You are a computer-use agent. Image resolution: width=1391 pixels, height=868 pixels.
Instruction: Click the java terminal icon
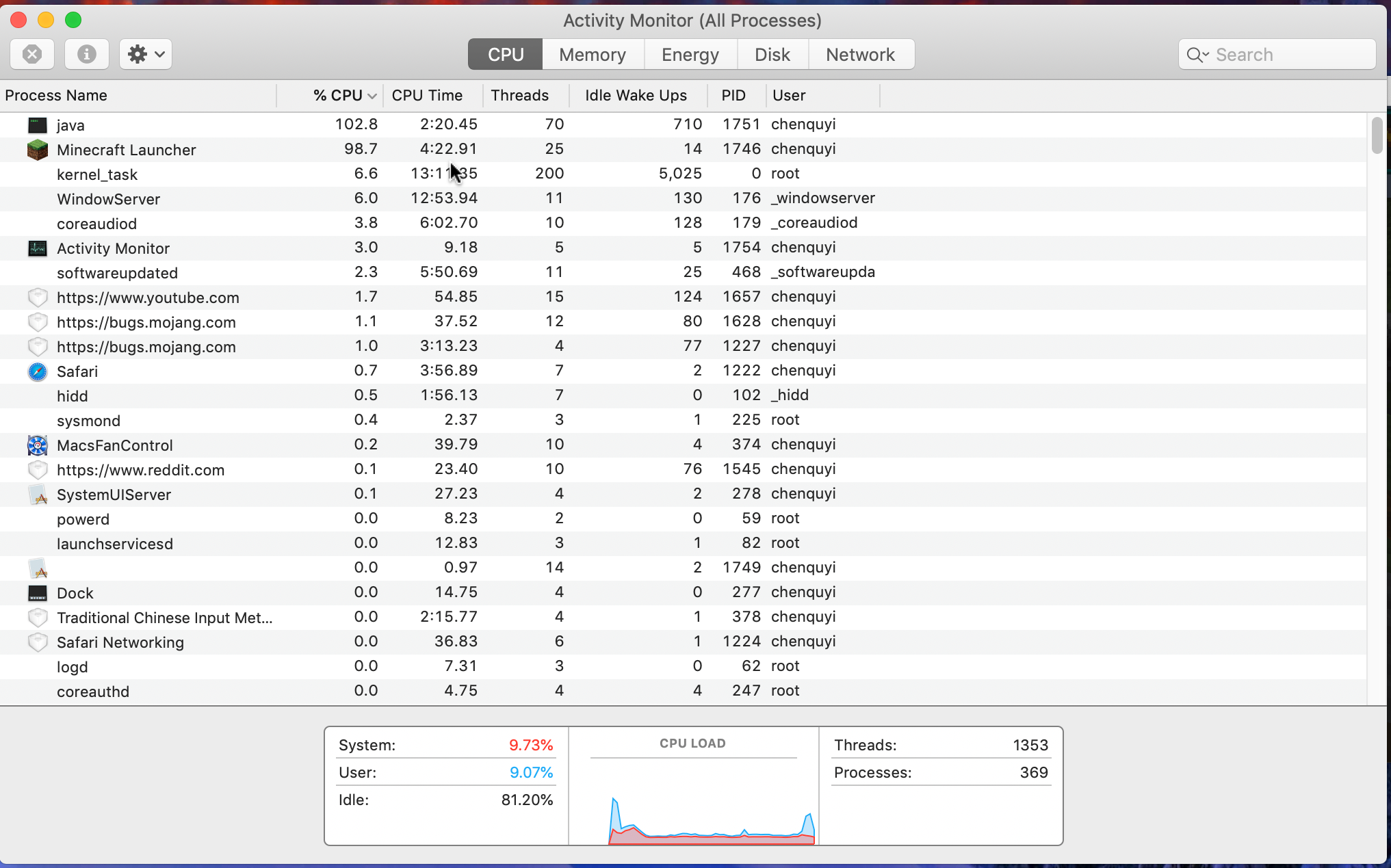pos(38,125)
